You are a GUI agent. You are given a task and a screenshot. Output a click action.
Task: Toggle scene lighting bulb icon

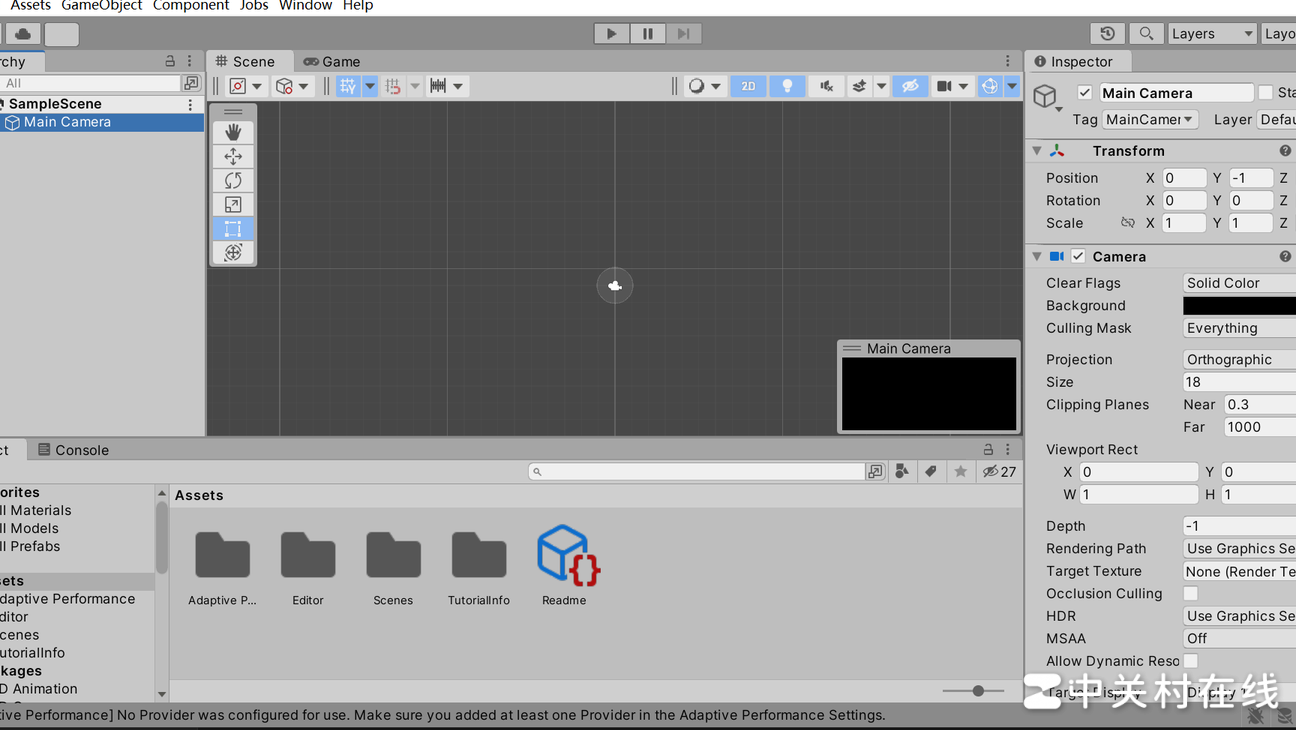(787, 86)
